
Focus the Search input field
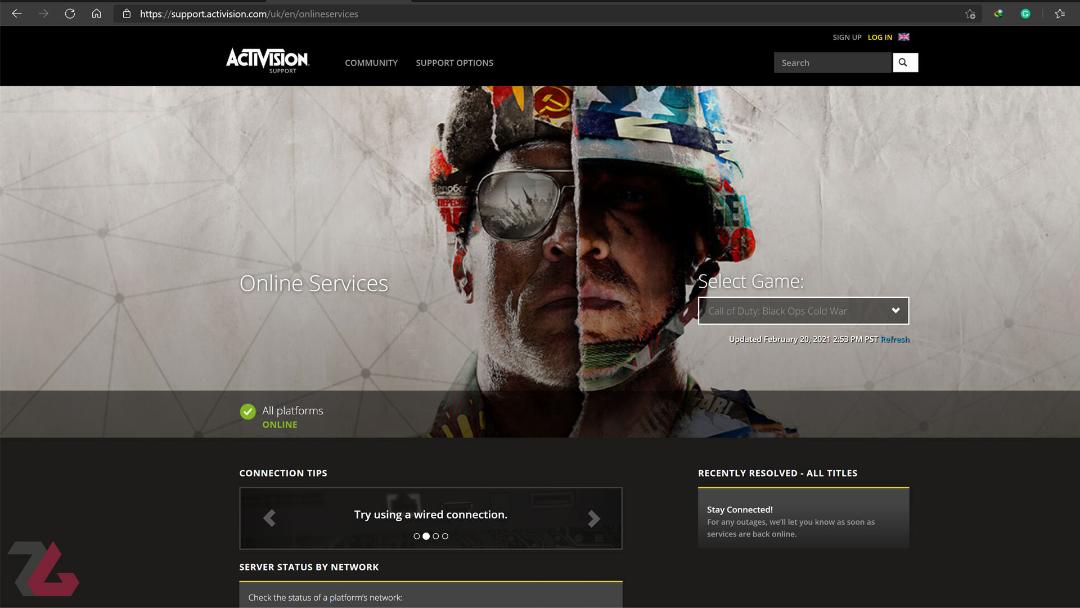coord(832,63)
